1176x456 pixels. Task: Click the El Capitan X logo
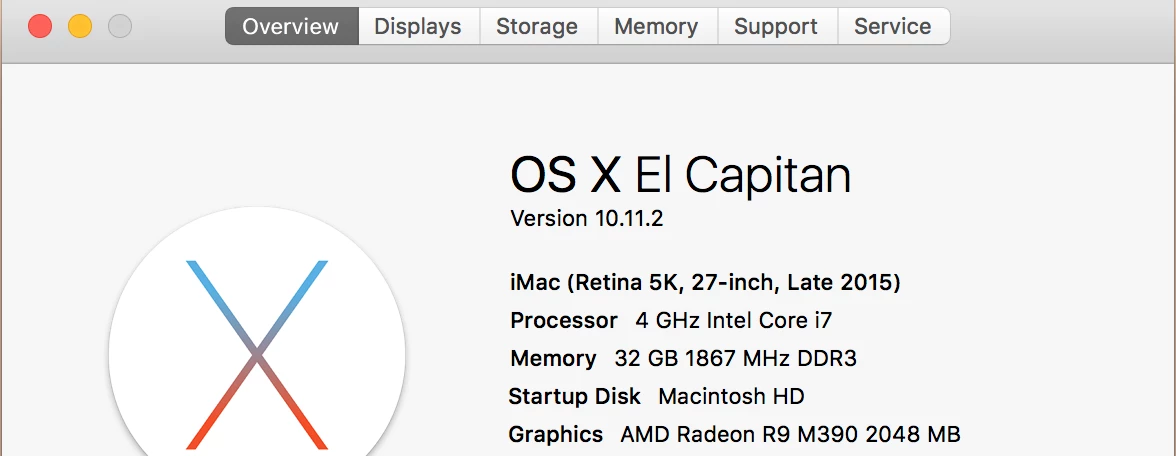257,354
